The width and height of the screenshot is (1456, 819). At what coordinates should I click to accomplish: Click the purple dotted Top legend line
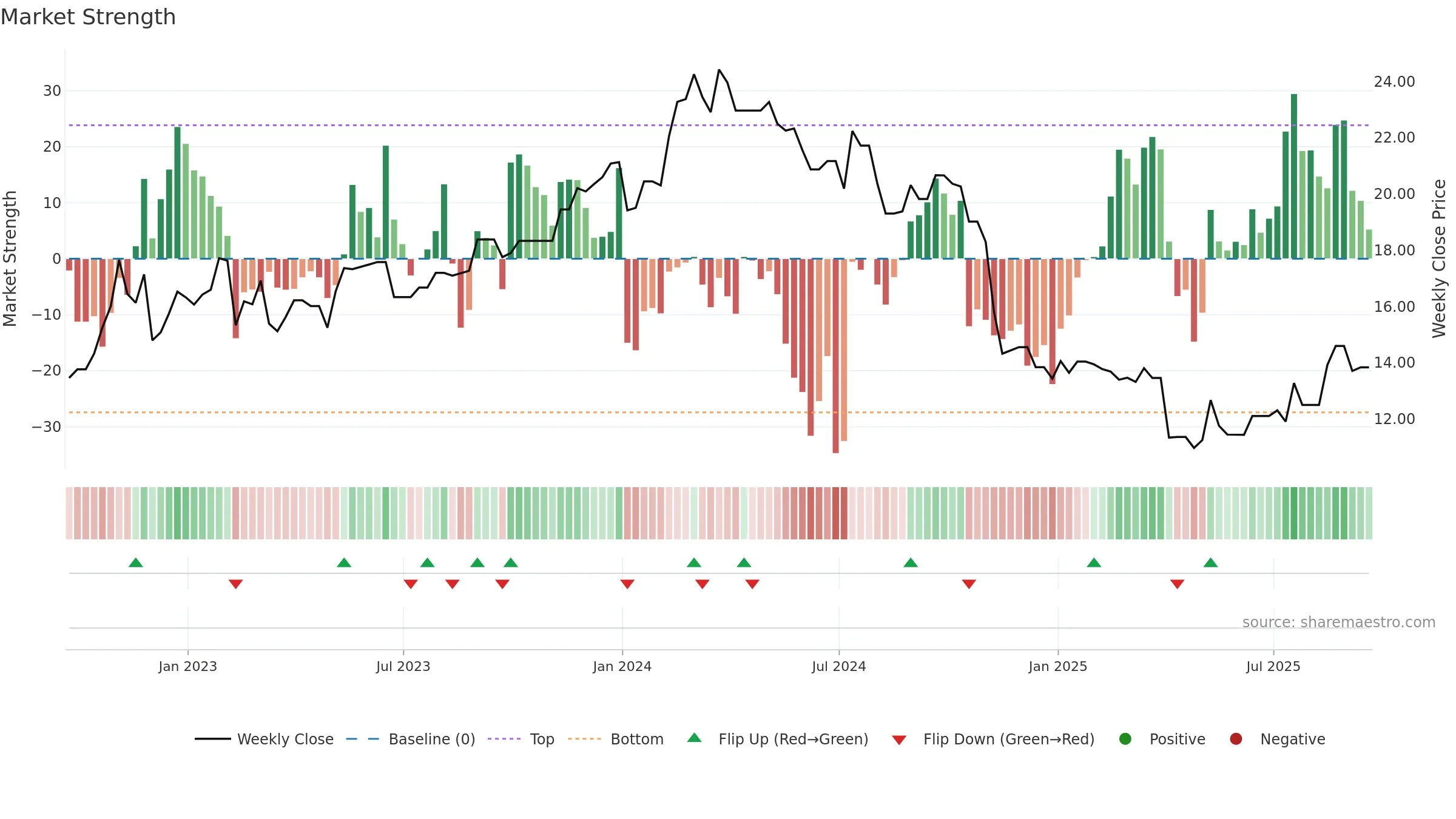click(504, 739)
